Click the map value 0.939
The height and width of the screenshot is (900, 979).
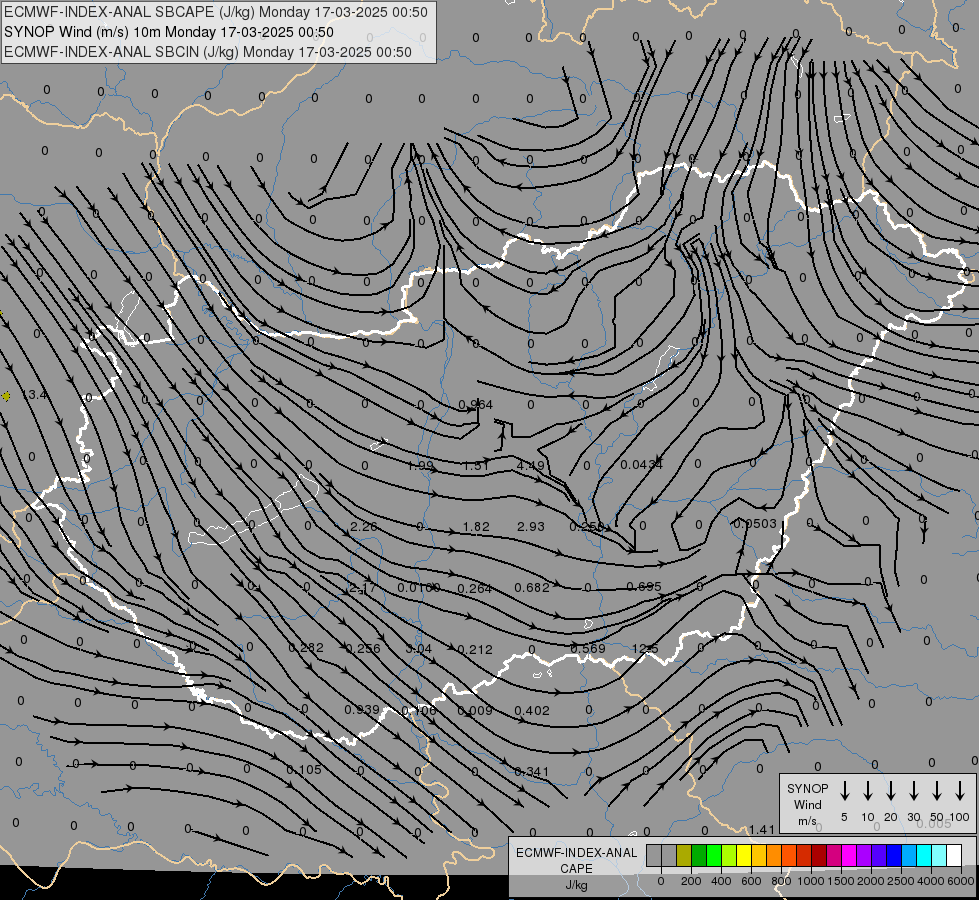click(362, 710)
